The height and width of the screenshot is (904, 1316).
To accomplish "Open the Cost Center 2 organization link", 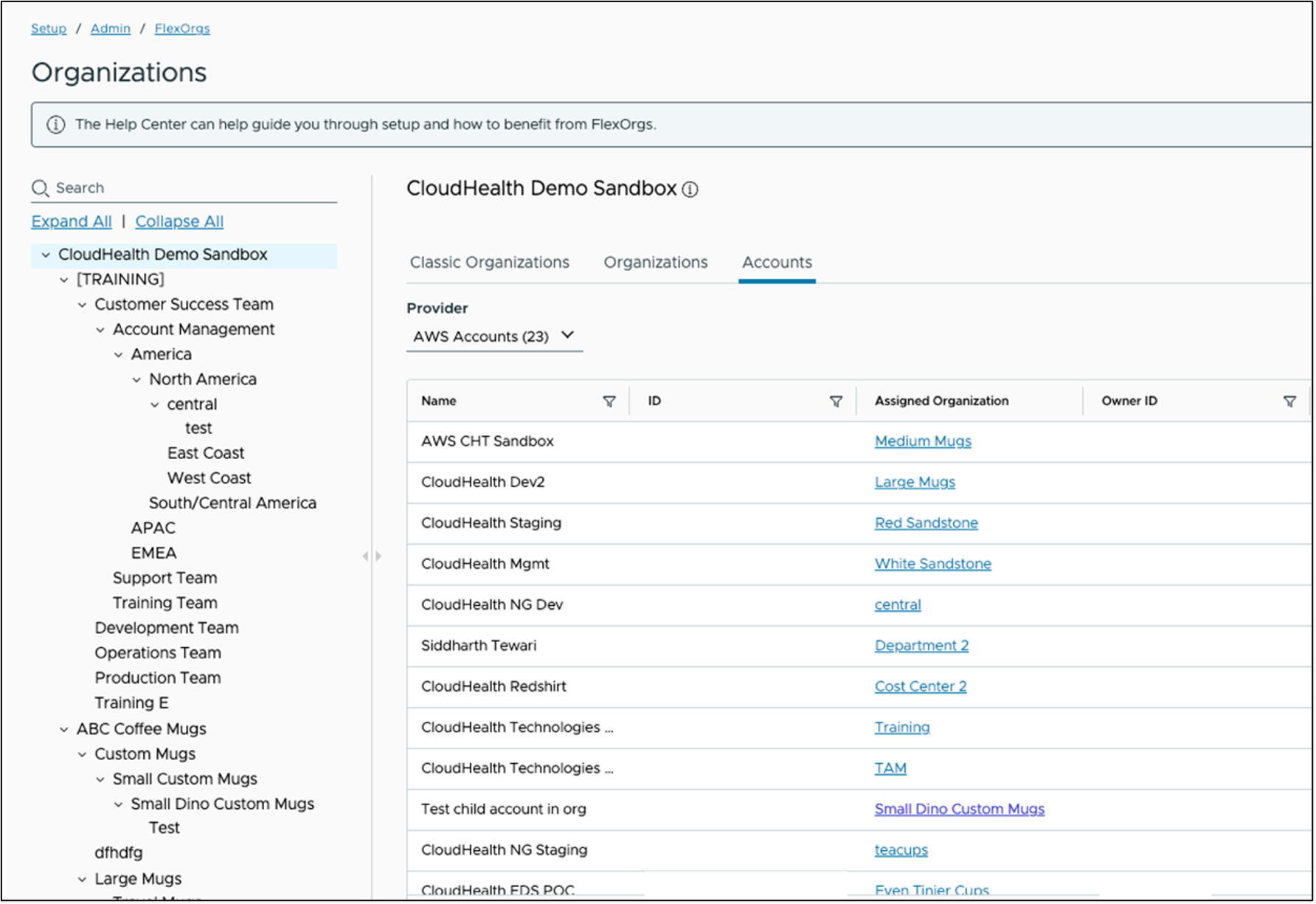I will [921, 687].
